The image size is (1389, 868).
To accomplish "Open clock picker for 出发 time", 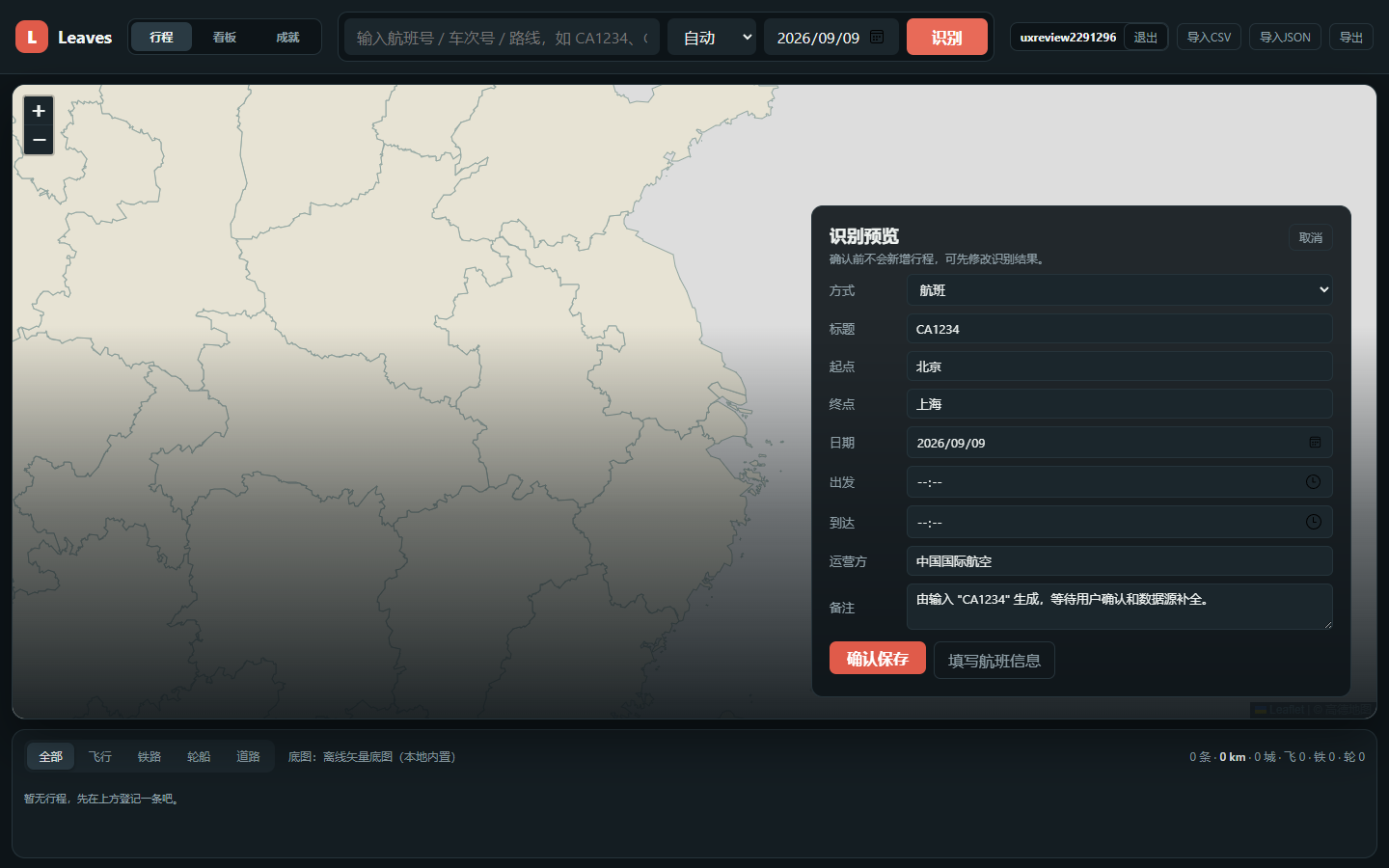I will 1313,482.
